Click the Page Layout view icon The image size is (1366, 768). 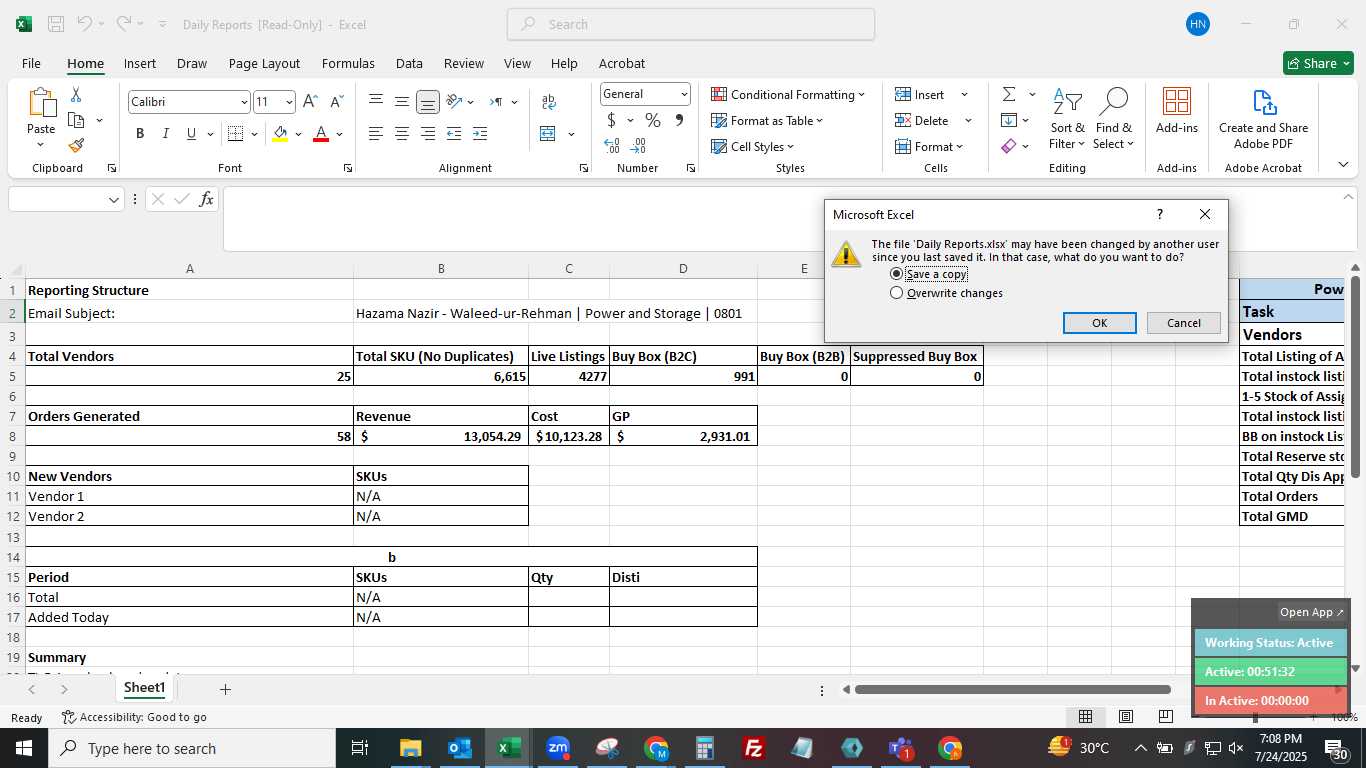click(x=1126, y=717)
